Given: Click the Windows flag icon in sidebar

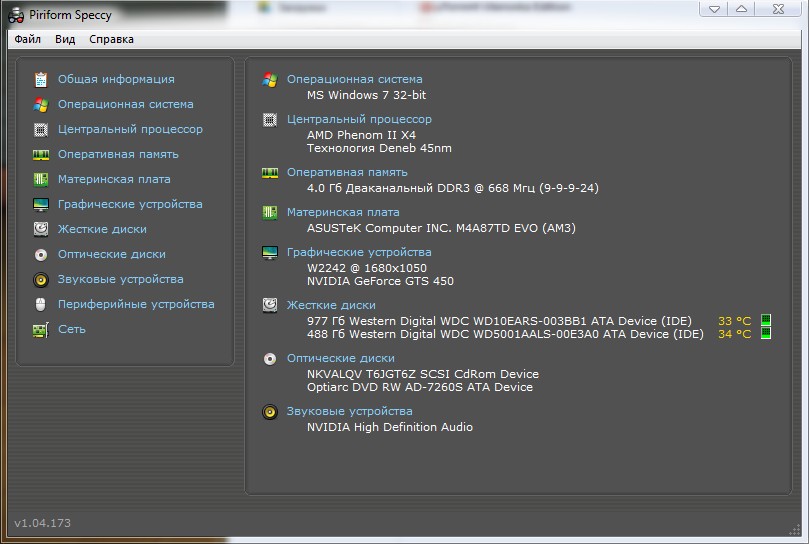Looking at the screenshot, I should pos(40,104).
